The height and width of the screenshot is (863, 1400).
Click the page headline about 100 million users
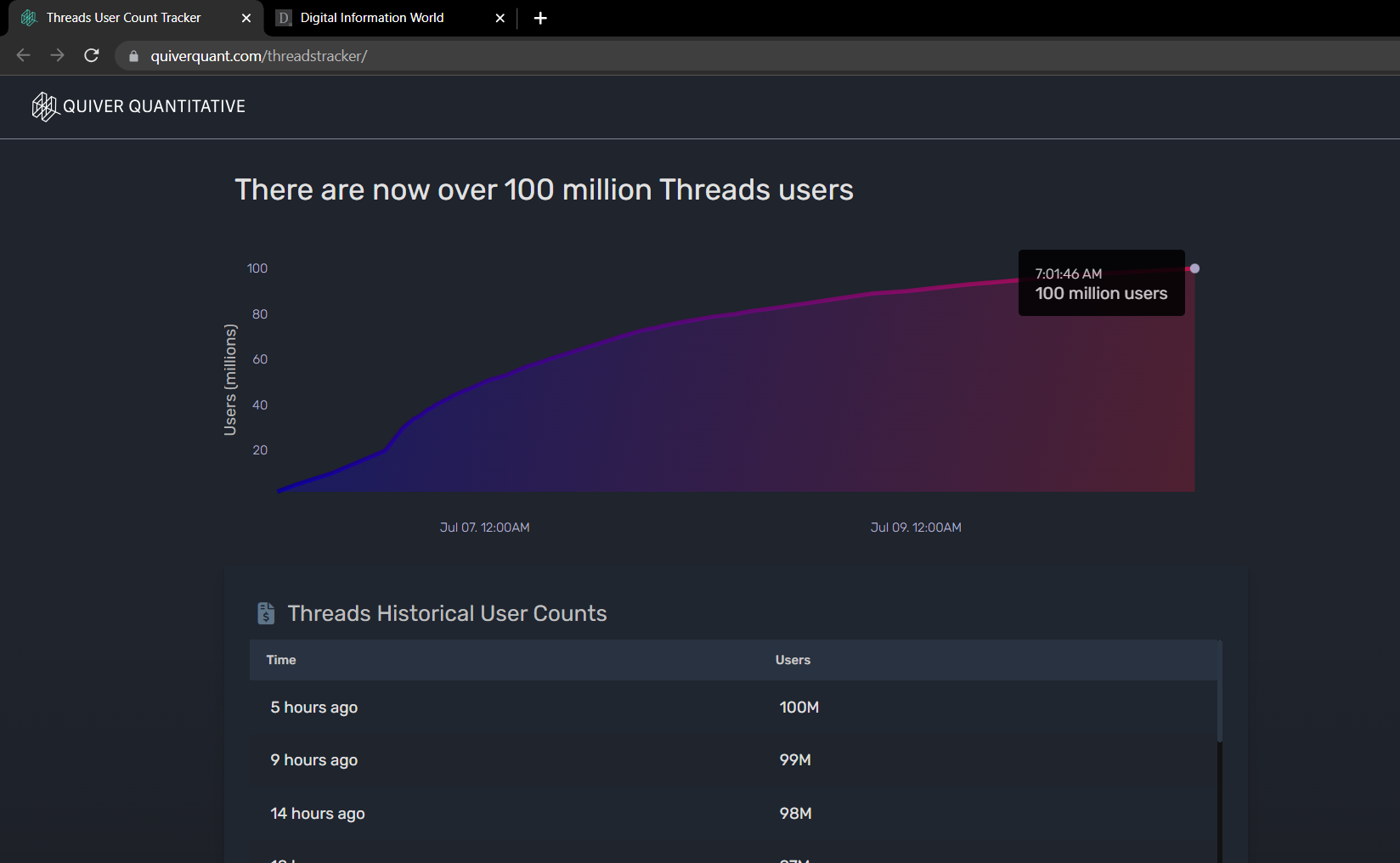click(544, 189)
